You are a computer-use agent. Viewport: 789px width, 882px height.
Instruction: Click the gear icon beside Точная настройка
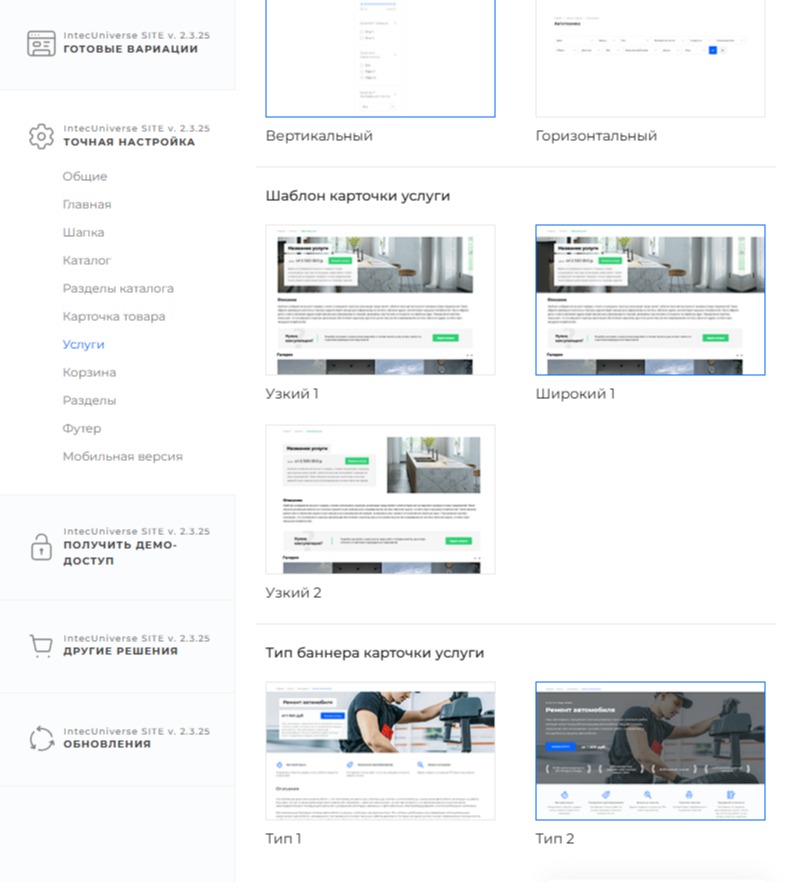click(41, 137)
